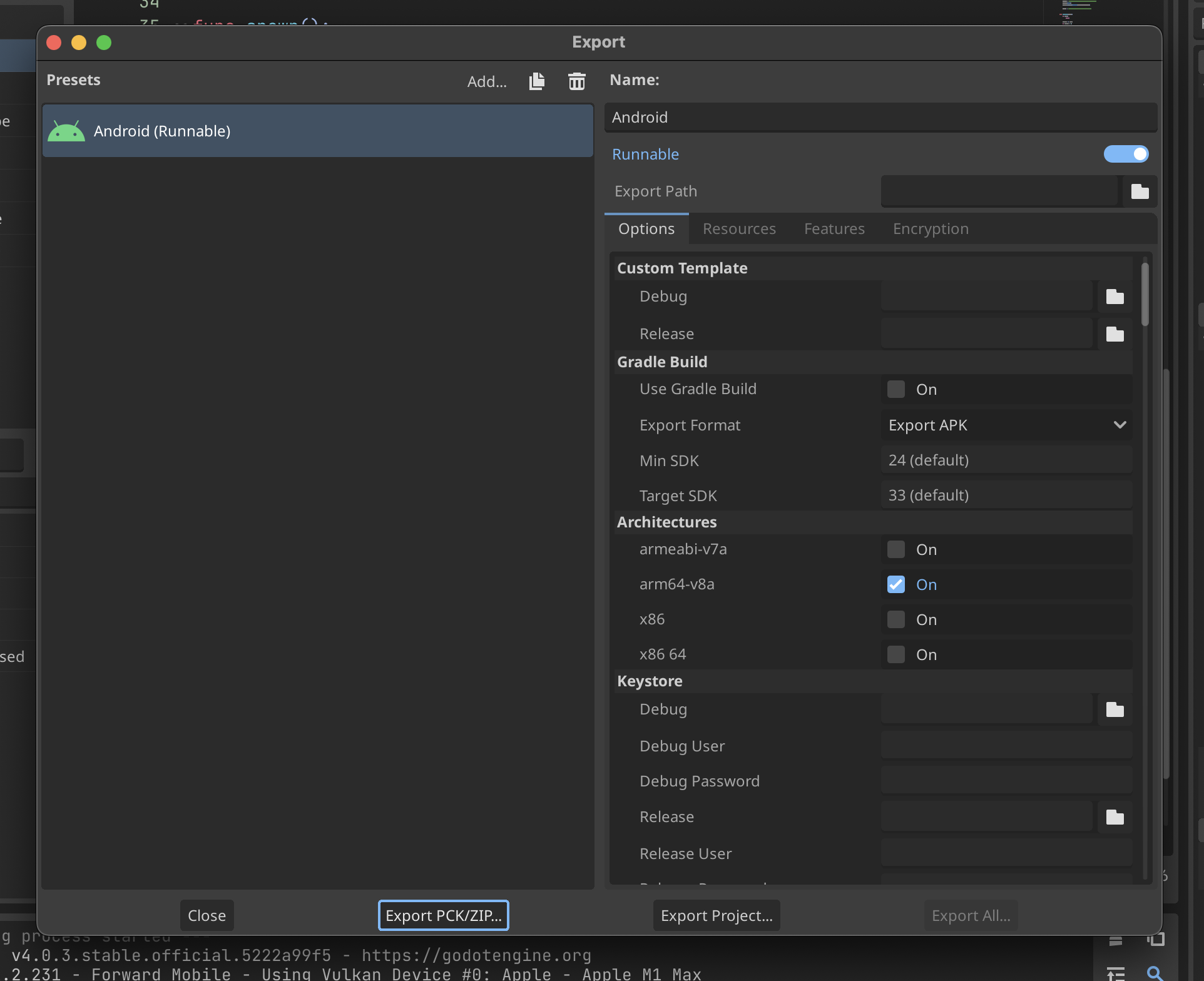Screen dimensions: 1204x981
Task: Click the Gradle Build section header
Action: tap(873, 362)
